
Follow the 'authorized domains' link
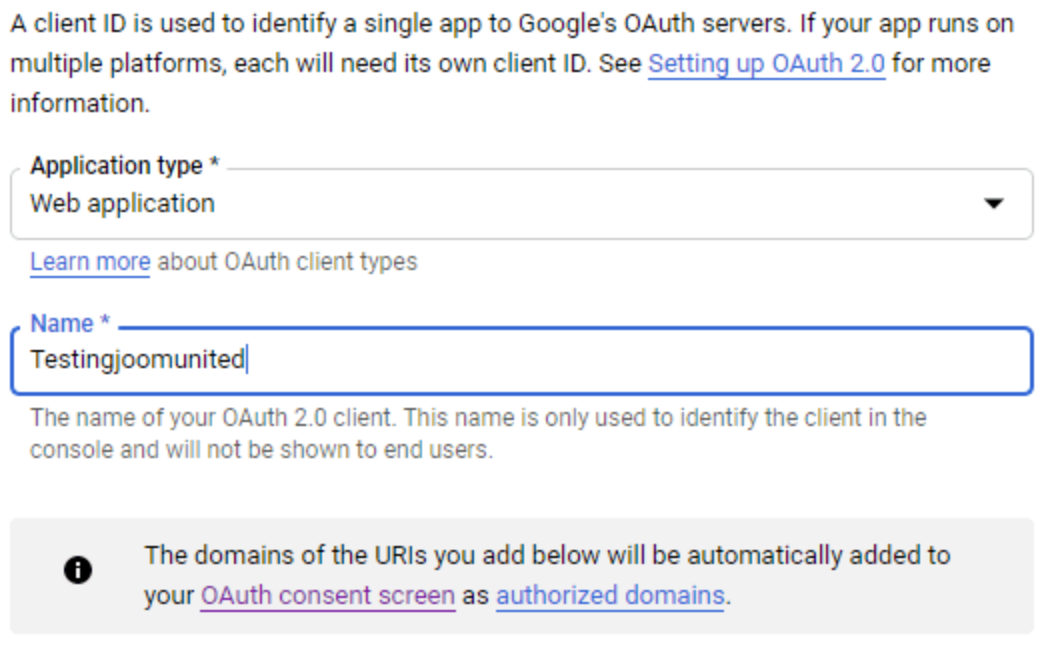point(610,596)
